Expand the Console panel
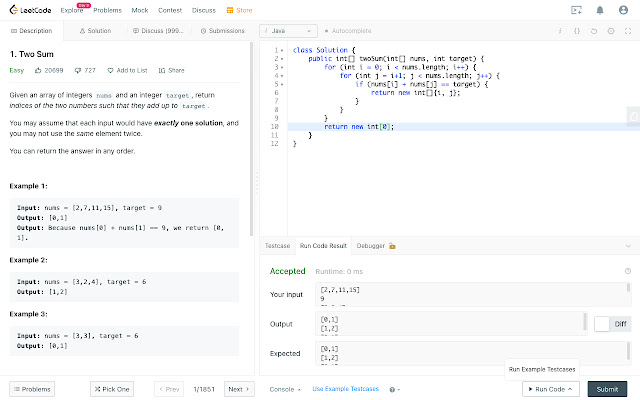 click(285, 389)
